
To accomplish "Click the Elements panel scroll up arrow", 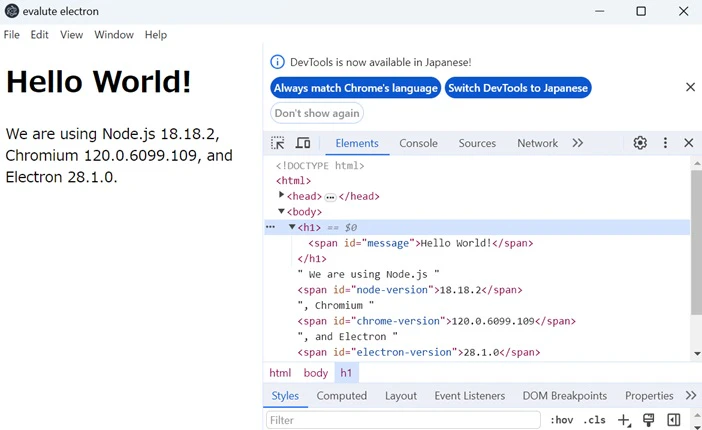I will pyautogui.click(x=697, y=163).
